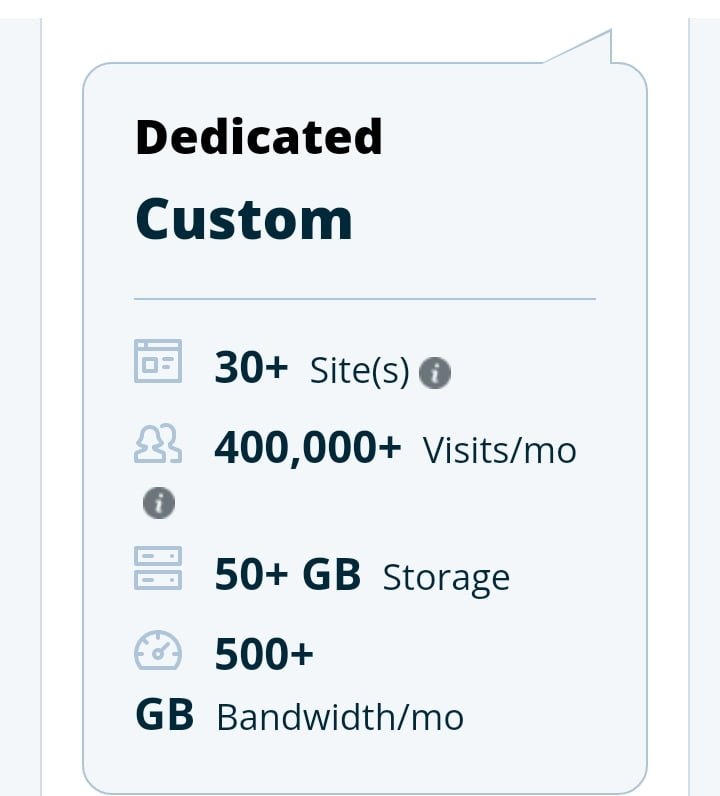This screenshot has width=720, height=796.
Task: Click the 30+ sites value
Action: [x=251, y=369]
